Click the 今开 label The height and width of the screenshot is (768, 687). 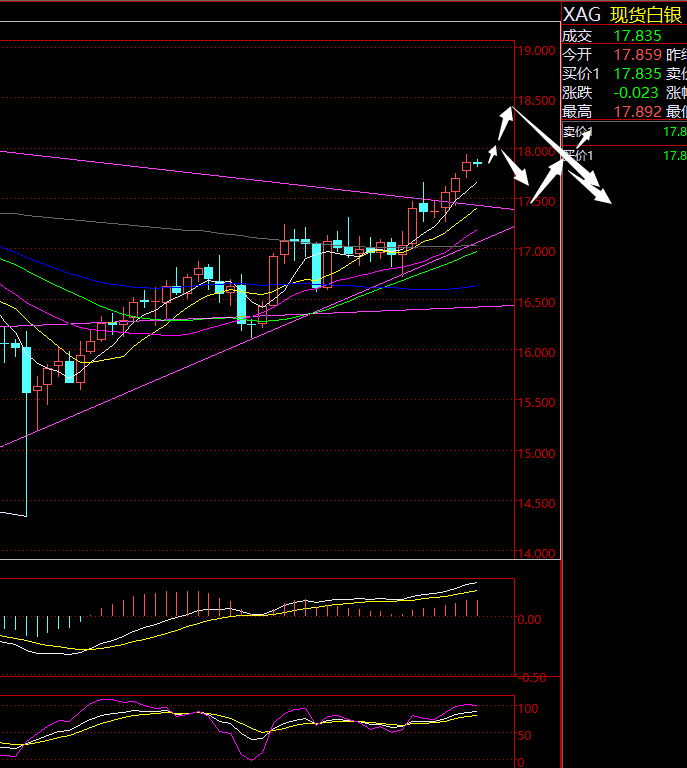577,54
